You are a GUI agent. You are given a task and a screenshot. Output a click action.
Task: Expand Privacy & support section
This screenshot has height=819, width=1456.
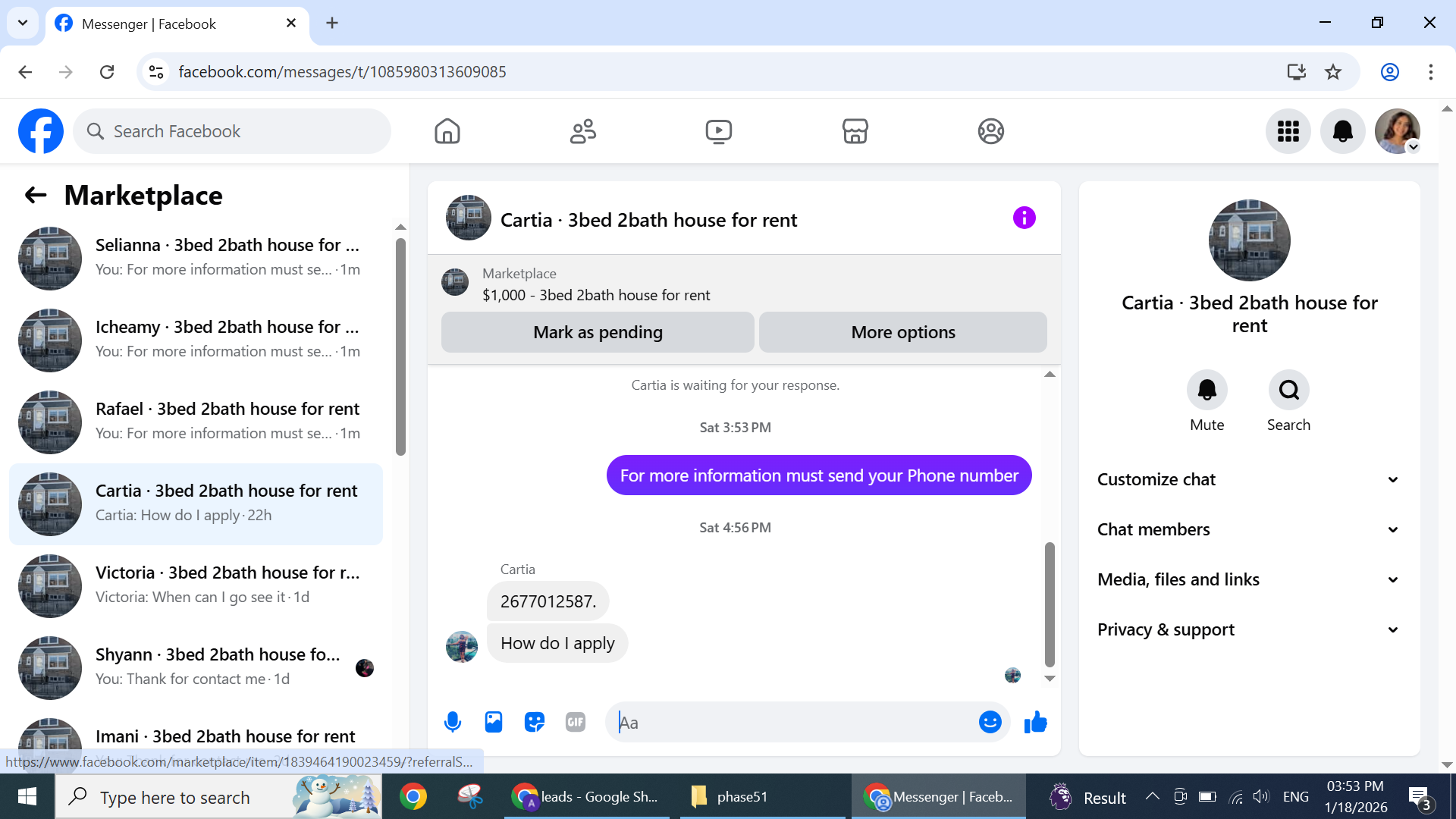pos(1248,629)
